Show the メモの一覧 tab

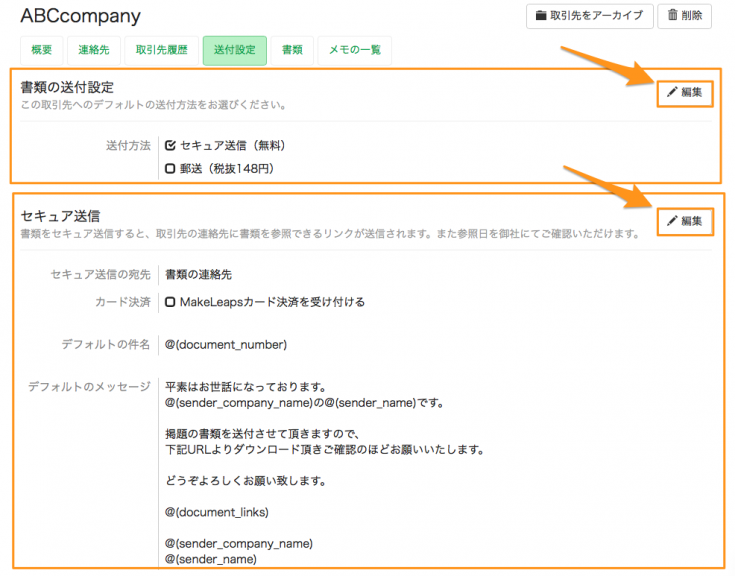355,50
